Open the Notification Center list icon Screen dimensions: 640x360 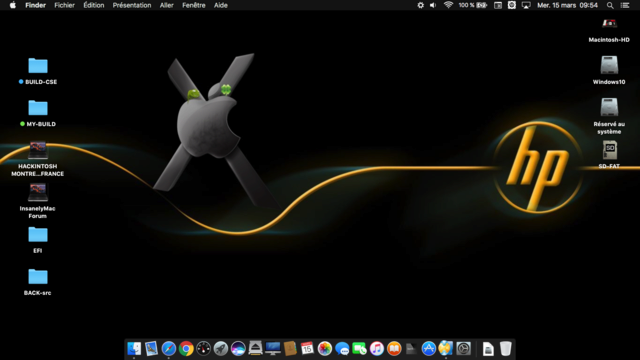625,5
